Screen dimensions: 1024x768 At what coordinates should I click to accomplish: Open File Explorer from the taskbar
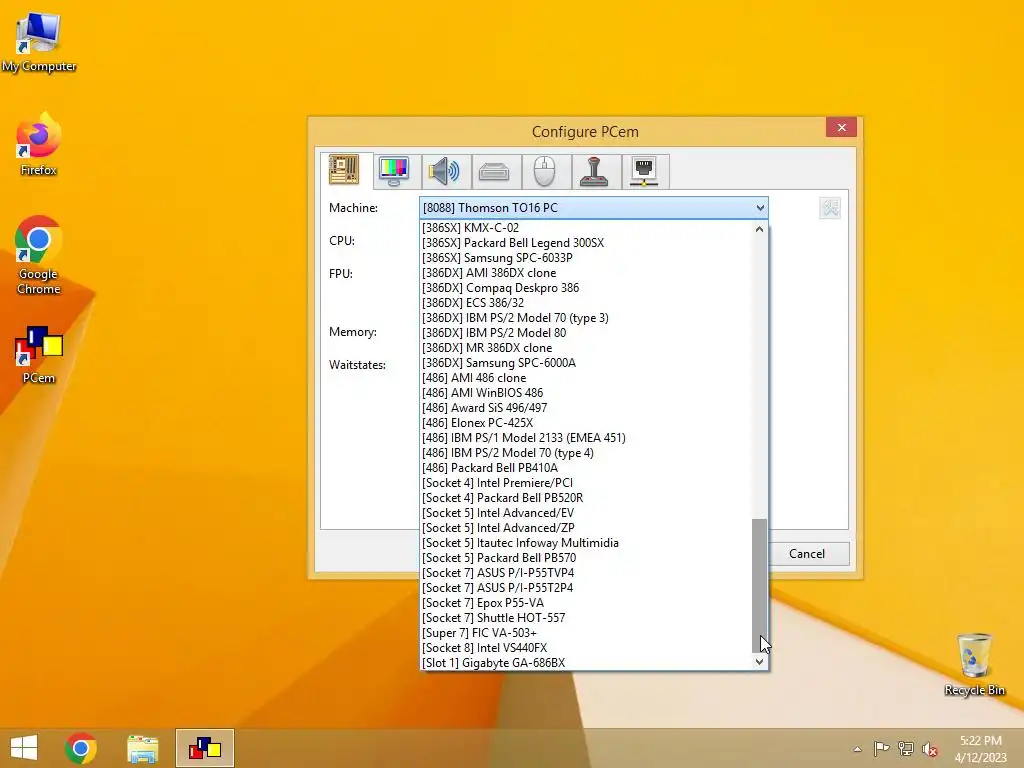click(142, 748)
